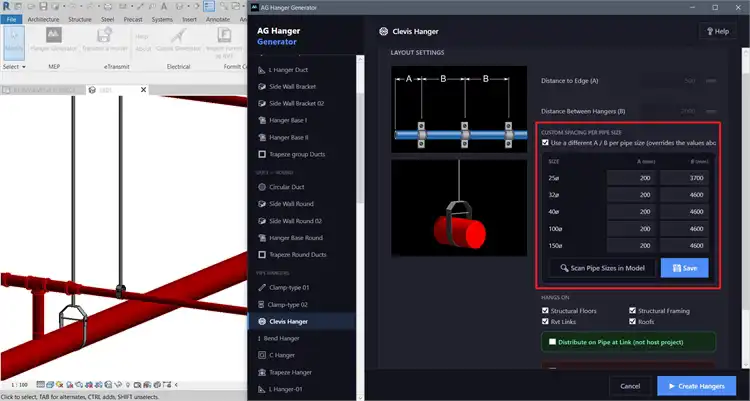Image resolution: width=750 pixels, height=401 pixels.
Task: Select Trapeze Hanger icon
Action: tap(262, 372)
